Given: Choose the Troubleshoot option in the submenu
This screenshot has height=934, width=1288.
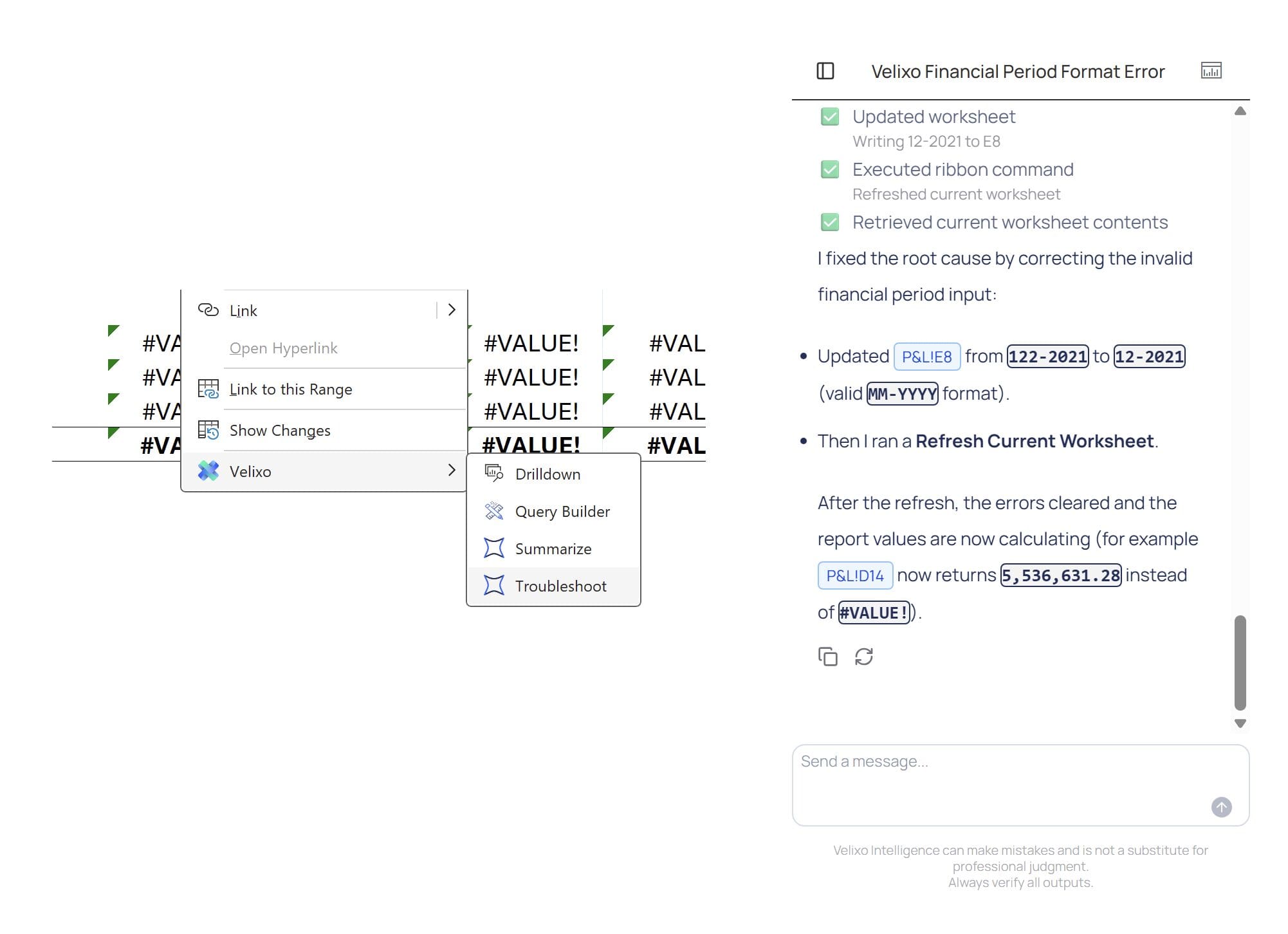Looking at the screenshot, I should pyautogui.click(x=553, y=586).
